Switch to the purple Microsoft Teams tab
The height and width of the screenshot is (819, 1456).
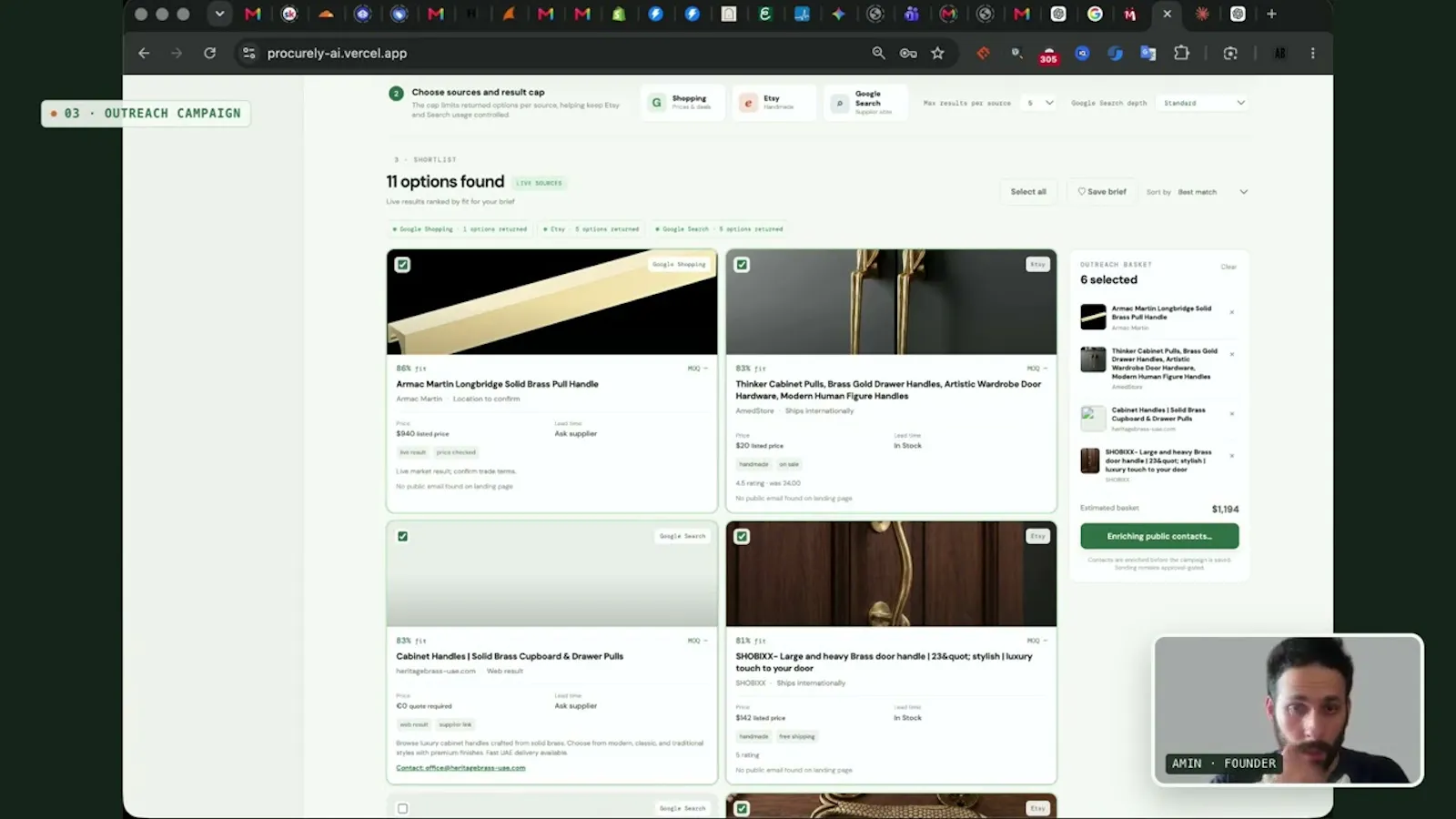pos(911,14)
